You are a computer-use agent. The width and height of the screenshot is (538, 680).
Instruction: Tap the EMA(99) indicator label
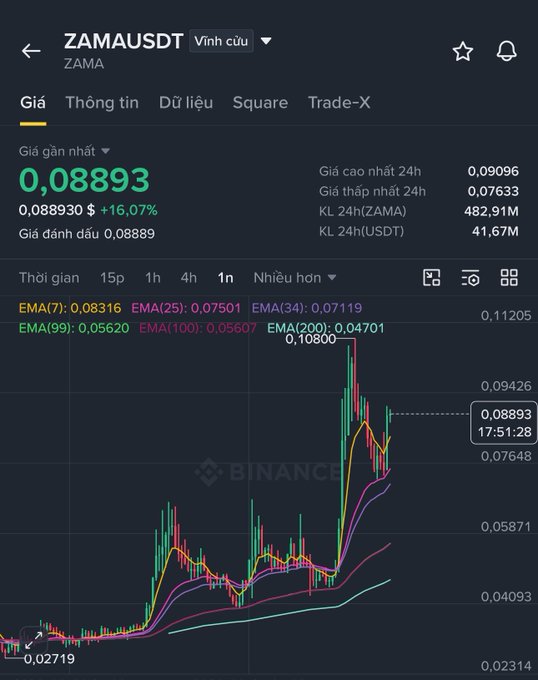(74, 328)
